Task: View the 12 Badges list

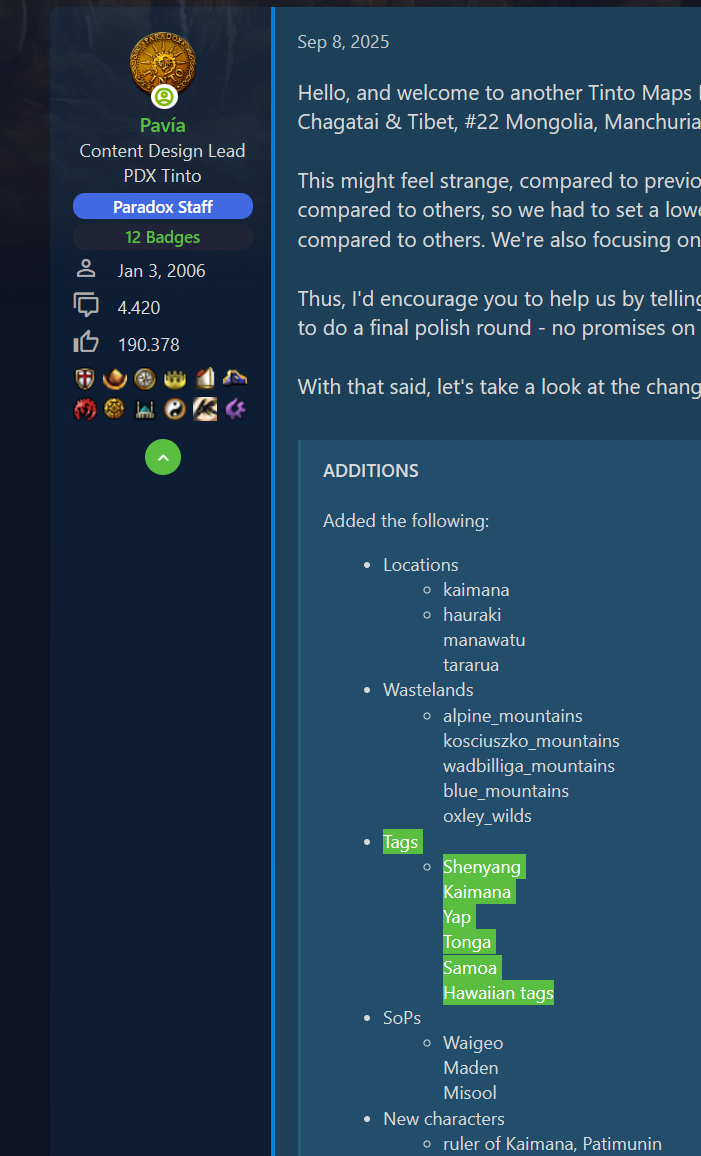Action: (x=163, y=237)
